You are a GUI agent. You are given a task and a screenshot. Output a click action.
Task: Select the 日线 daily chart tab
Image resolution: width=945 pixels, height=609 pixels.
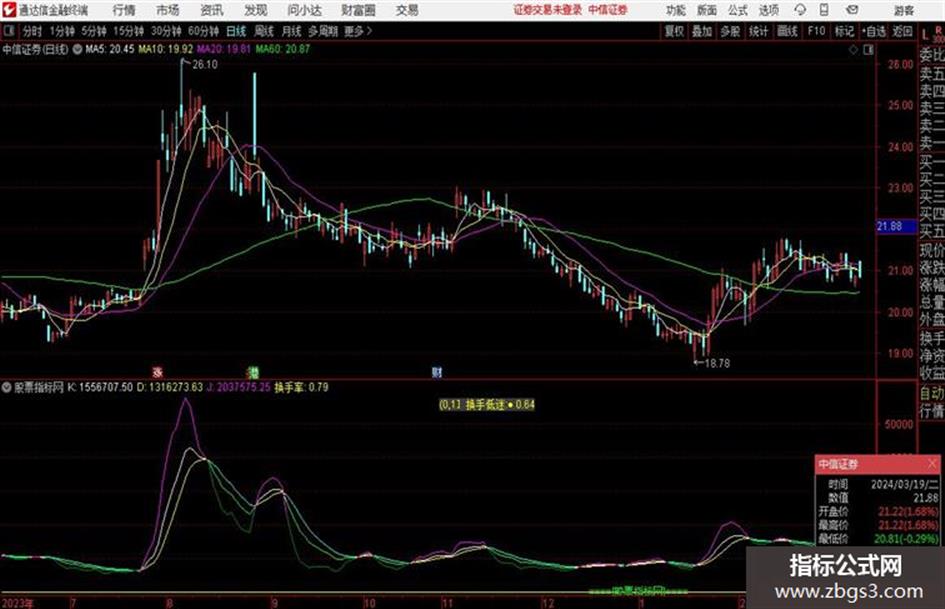(x=236, y=31)
